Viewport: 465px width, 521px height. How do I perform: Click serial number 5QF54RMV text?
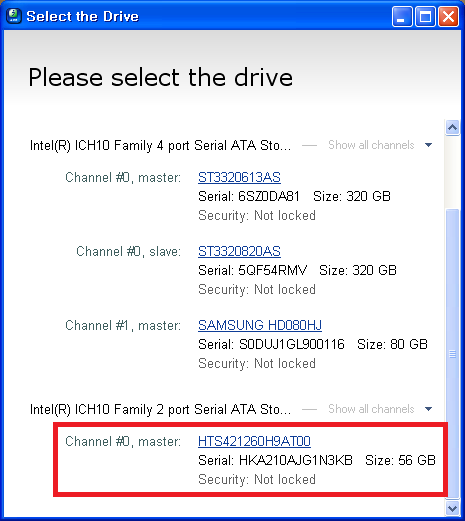pos(272,270)
